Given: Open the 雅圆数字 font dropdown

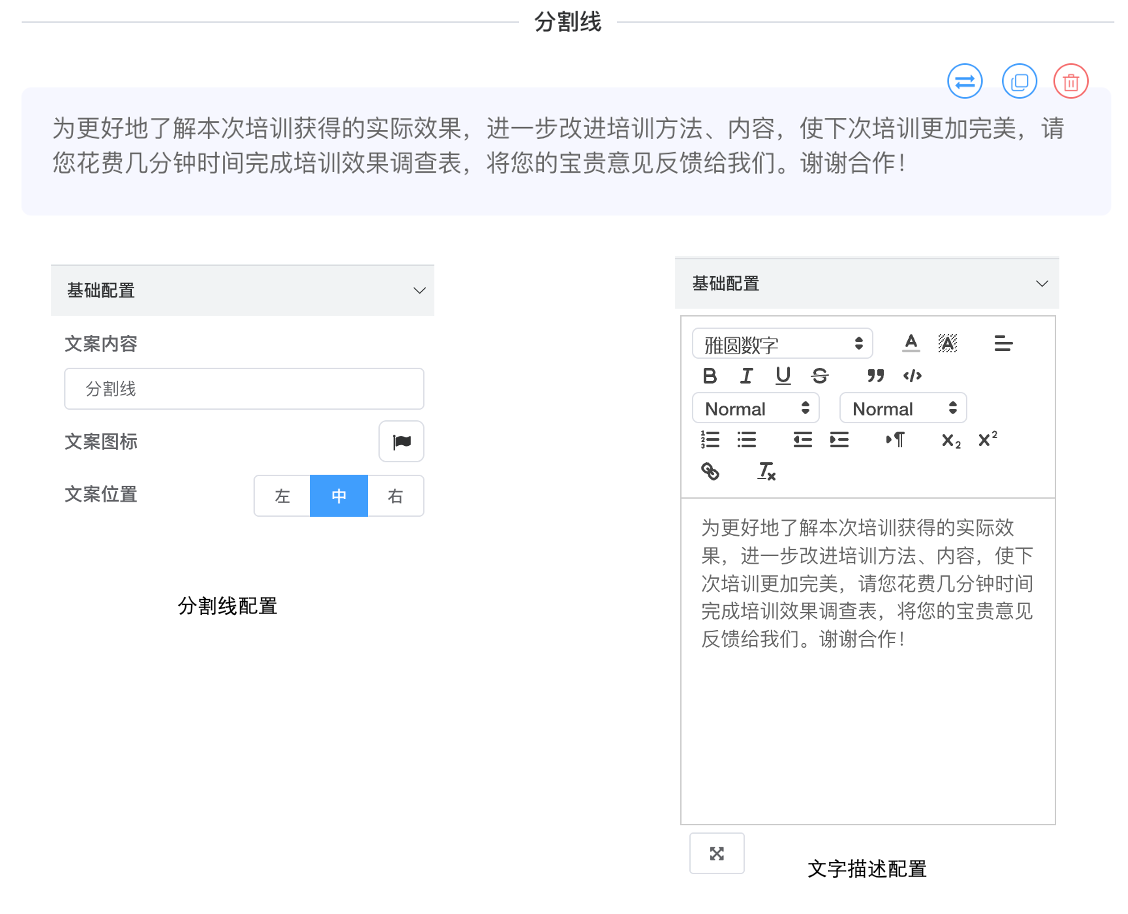Looking at the screenshot, I should point(782,344).
